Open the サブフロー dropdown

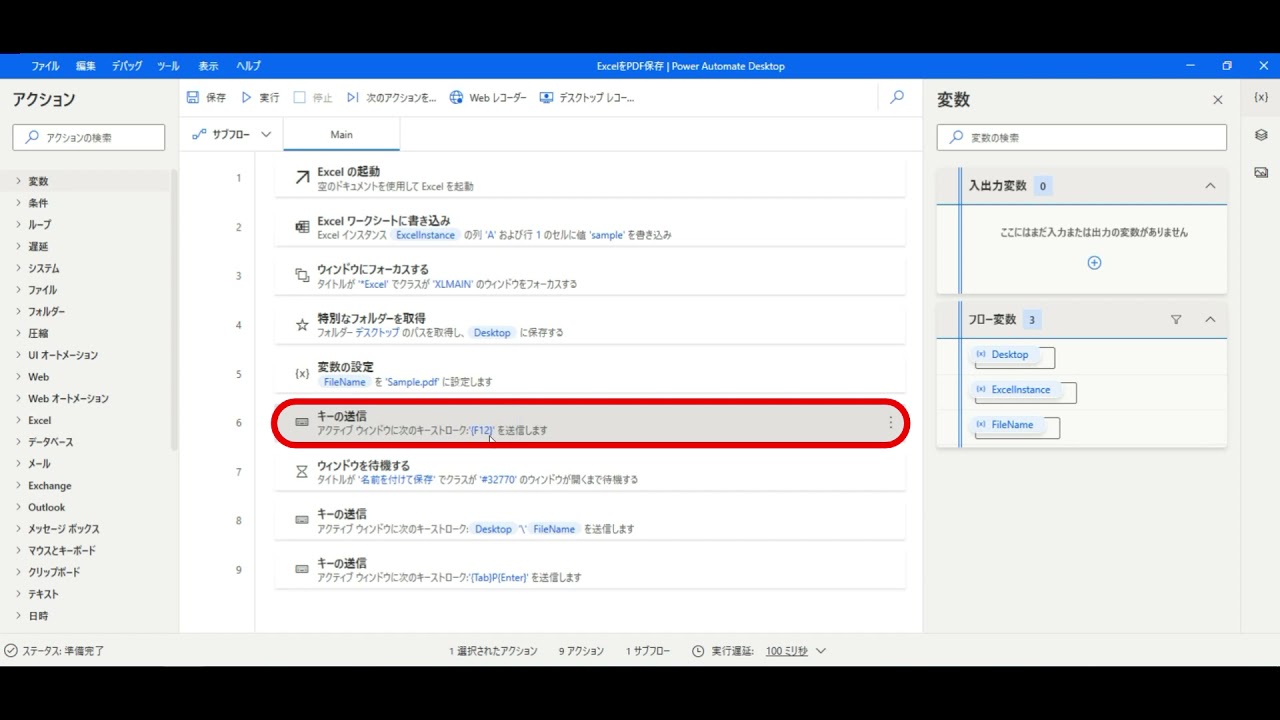click(x=231, y=134)
